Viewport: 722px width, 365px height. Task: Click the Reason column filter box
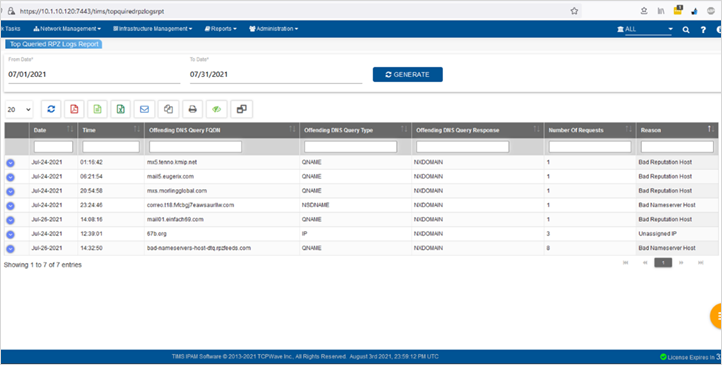click(677, 147)
